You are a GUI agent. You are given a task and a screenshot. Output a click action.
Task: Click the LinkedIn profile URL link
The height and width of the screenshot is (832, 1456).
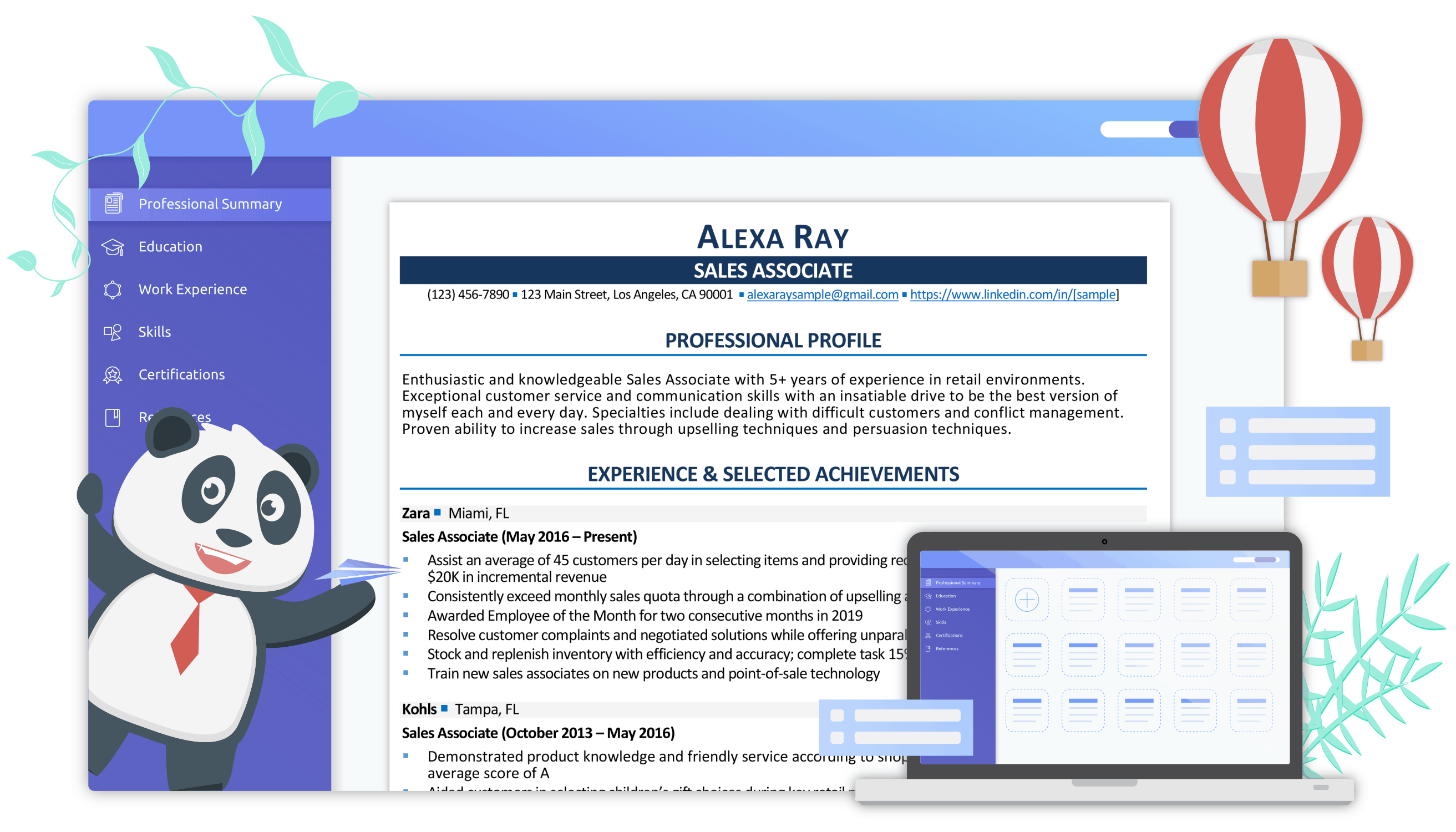pos(1025,294)
